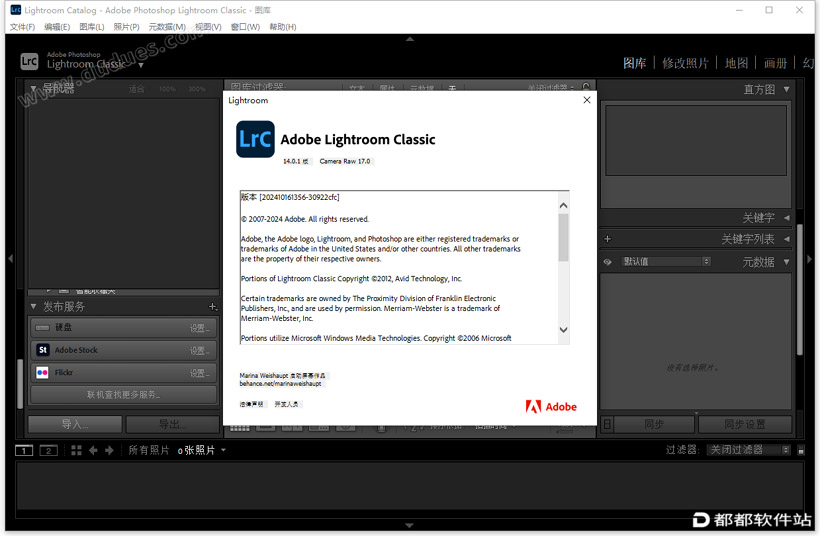Switch to the 地图 module

coord(736,63)
